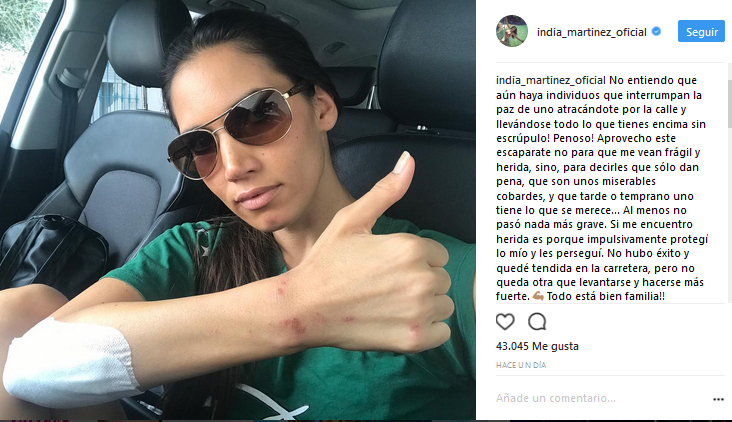Click the scrollbar track below the thumb
The image size is (732, 422).
(729, 215)
